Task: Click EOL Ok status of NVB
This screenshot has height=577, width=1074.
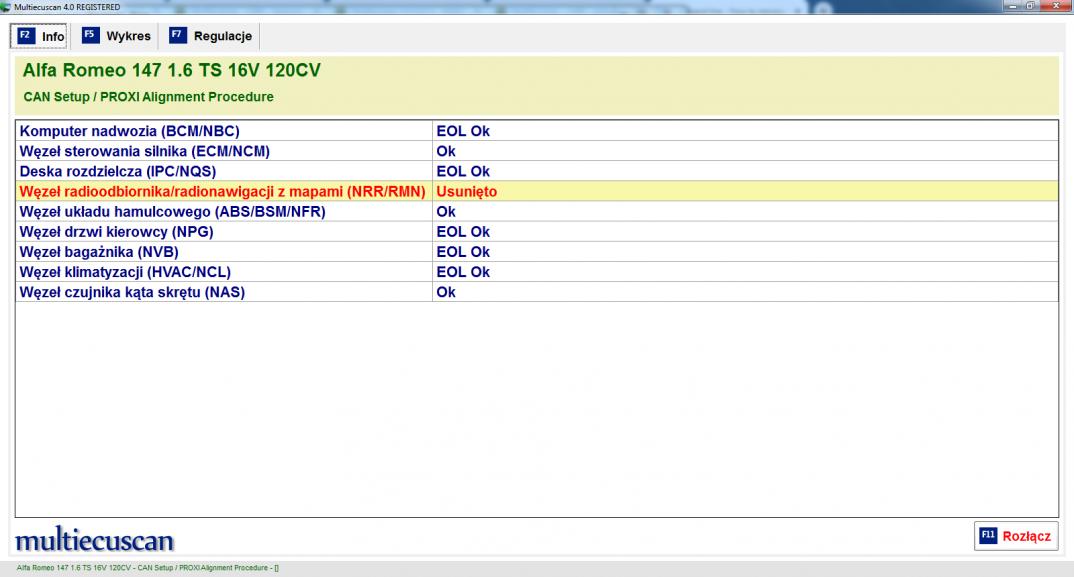Action: (x=463, y=251)
